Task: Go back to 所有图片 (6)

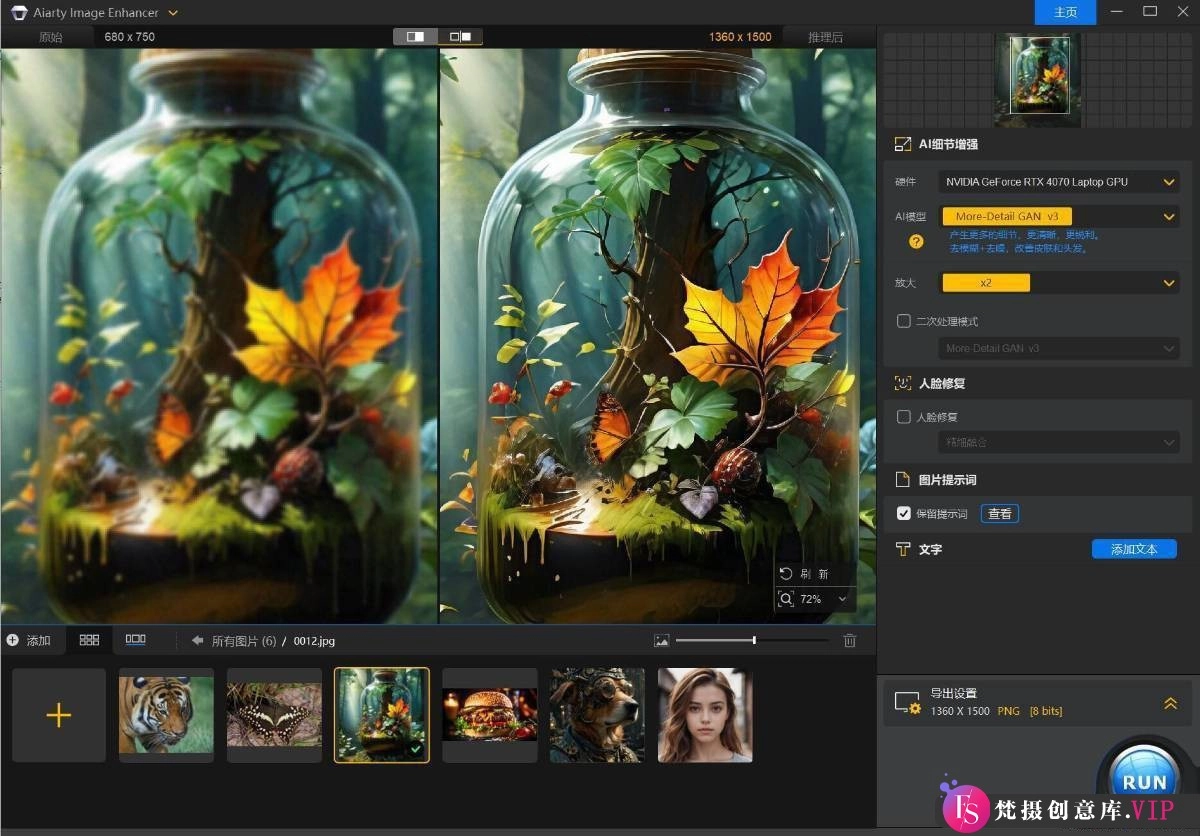Action: click(234, 641)
